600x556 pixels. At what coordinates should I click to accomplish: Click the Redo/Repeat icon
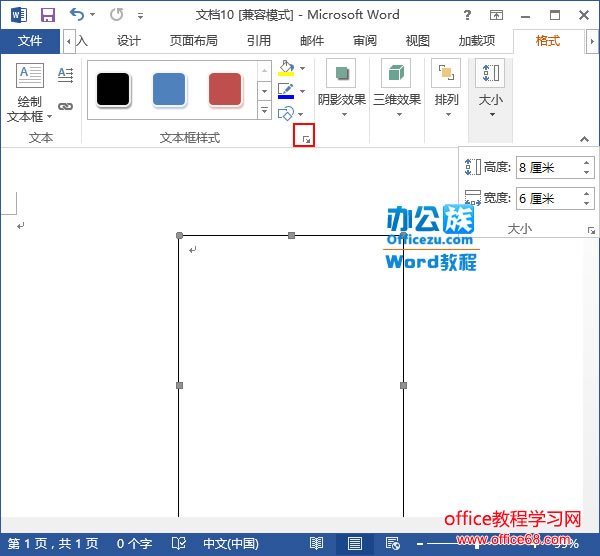click(x=116, y=15)
